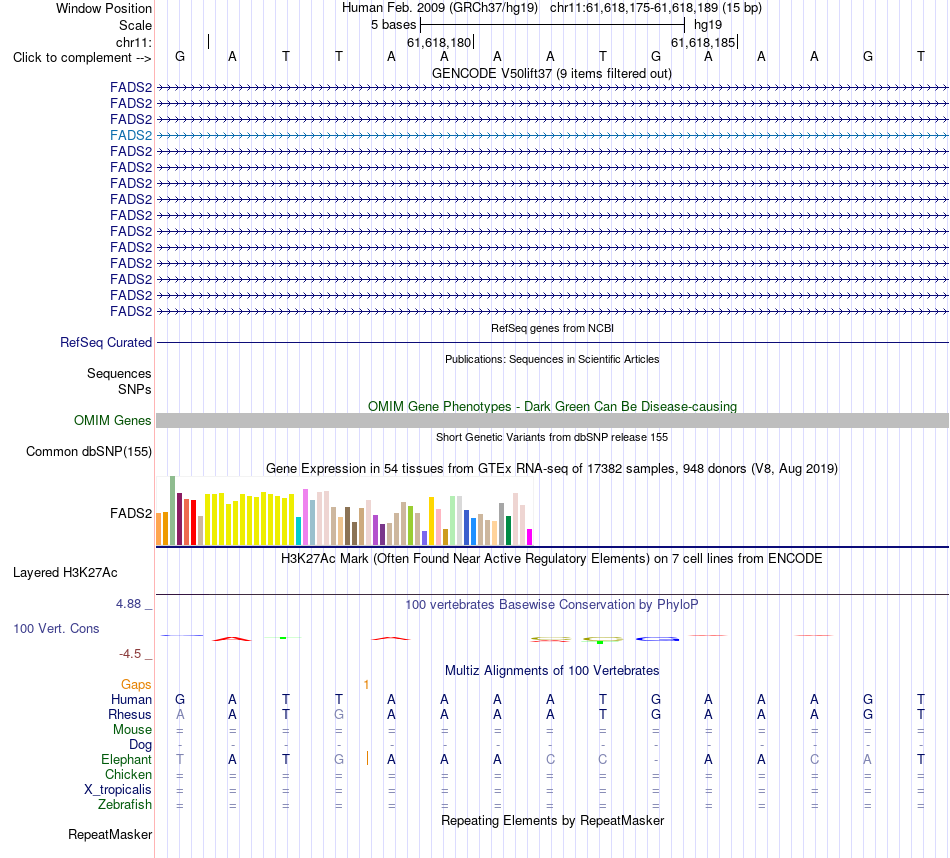Click the orange gap count '1'
The image size is (950, 858).
tap(367, 685)
